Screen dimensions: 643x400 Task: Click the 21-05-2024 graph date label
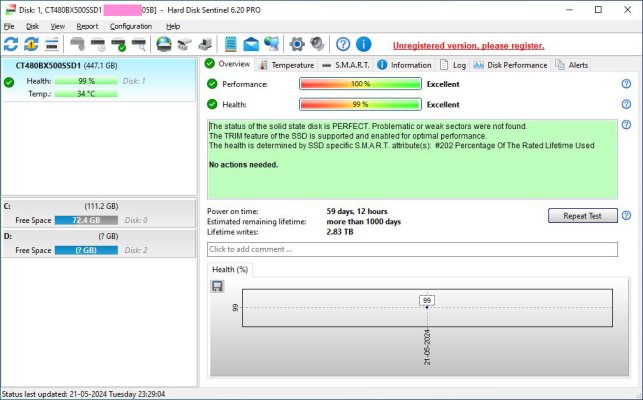pyautogui.click(x=427, y=347)
